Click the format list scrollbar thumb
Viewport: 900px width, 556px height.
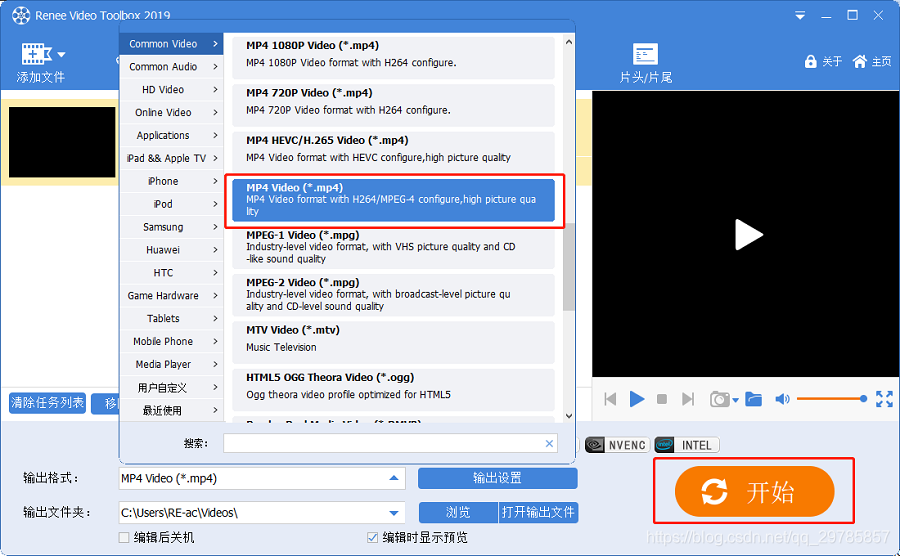pos(568,267)
